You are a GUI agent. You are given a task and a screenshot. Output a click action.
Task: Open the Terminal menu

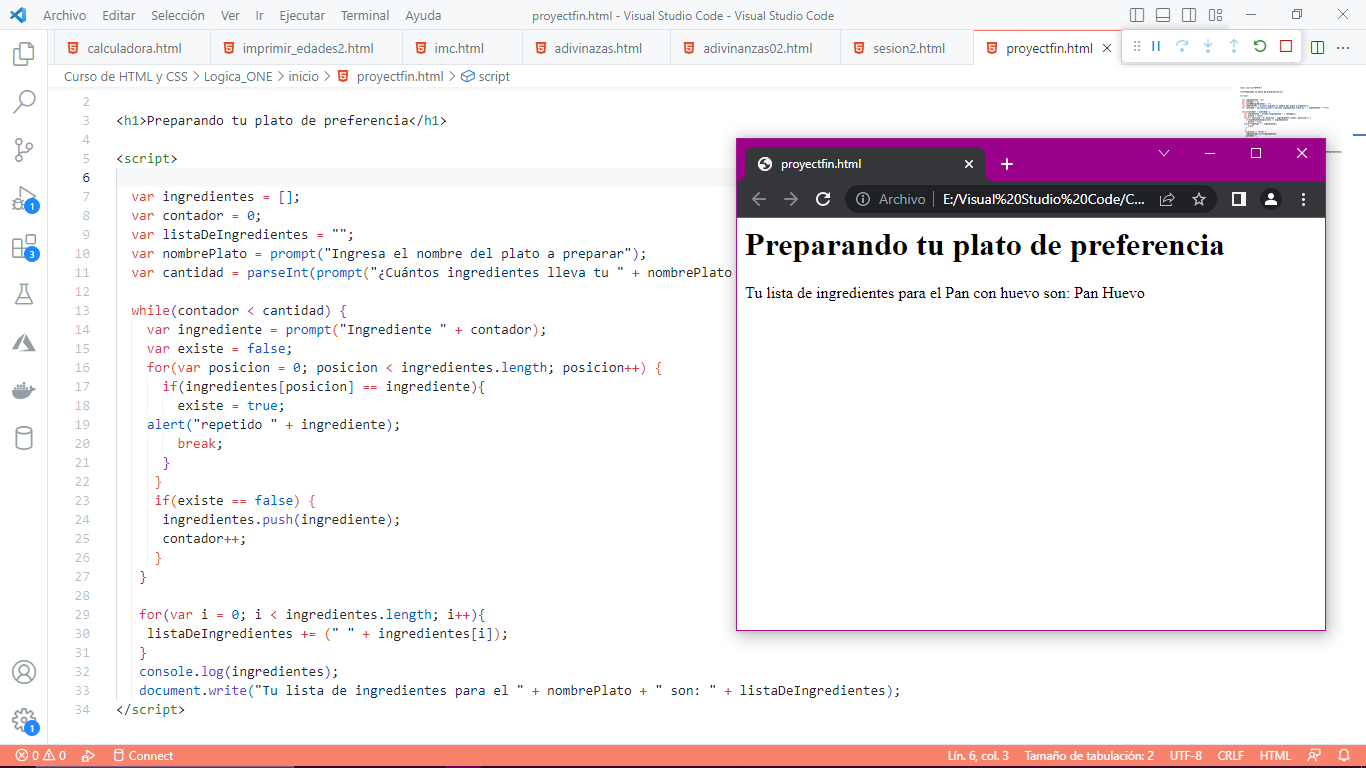(365, 15)
